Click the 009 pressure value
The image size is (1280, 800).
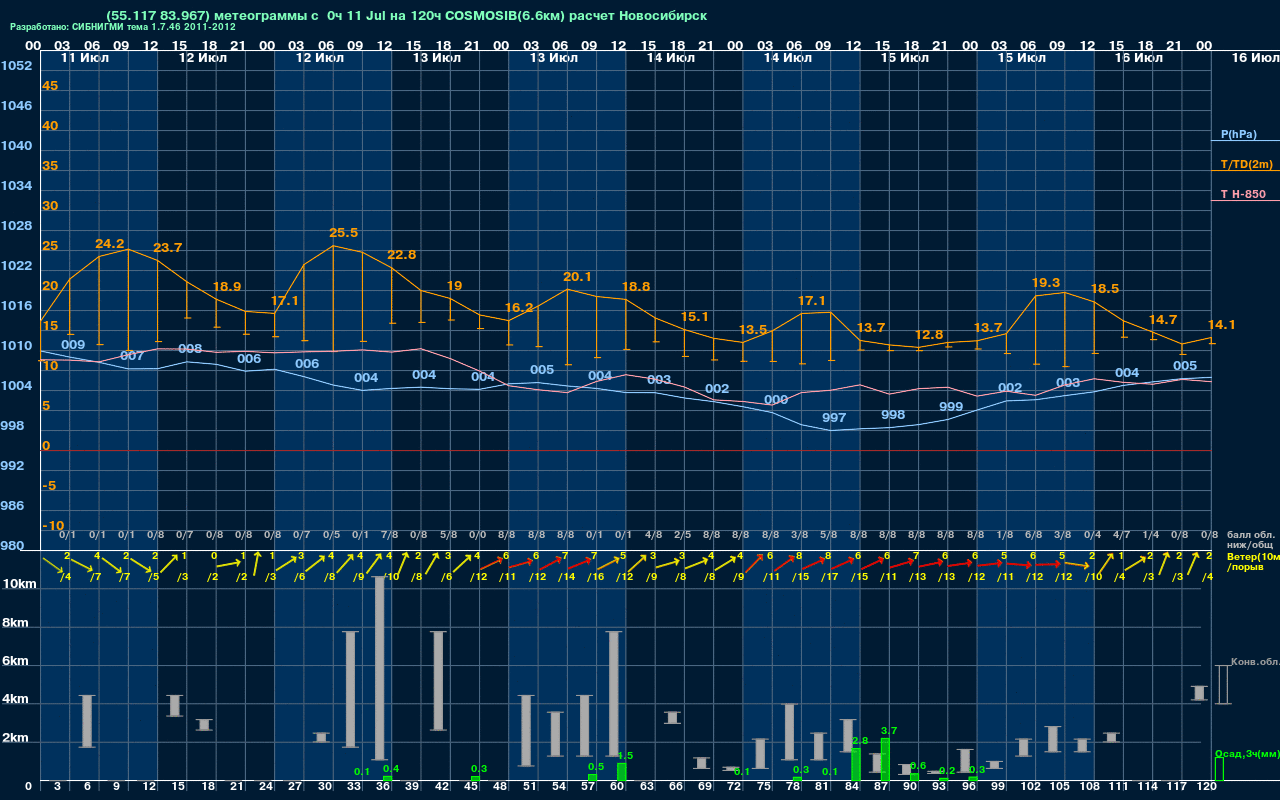73,345
